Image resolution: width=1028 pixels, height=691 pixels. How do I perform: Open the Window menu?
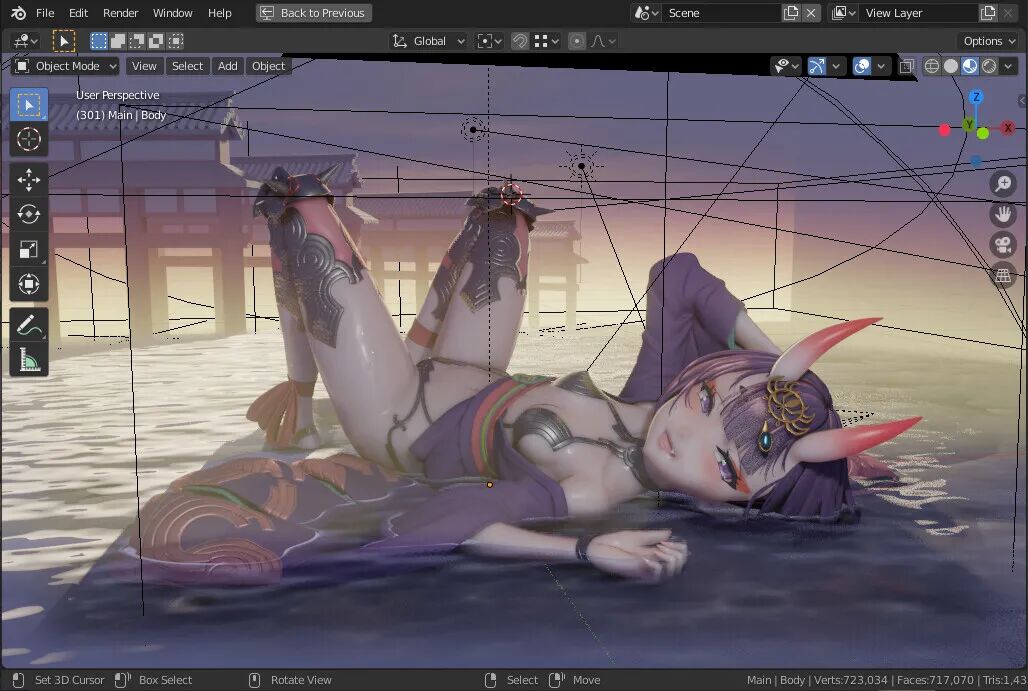click(x=172, y=13)
